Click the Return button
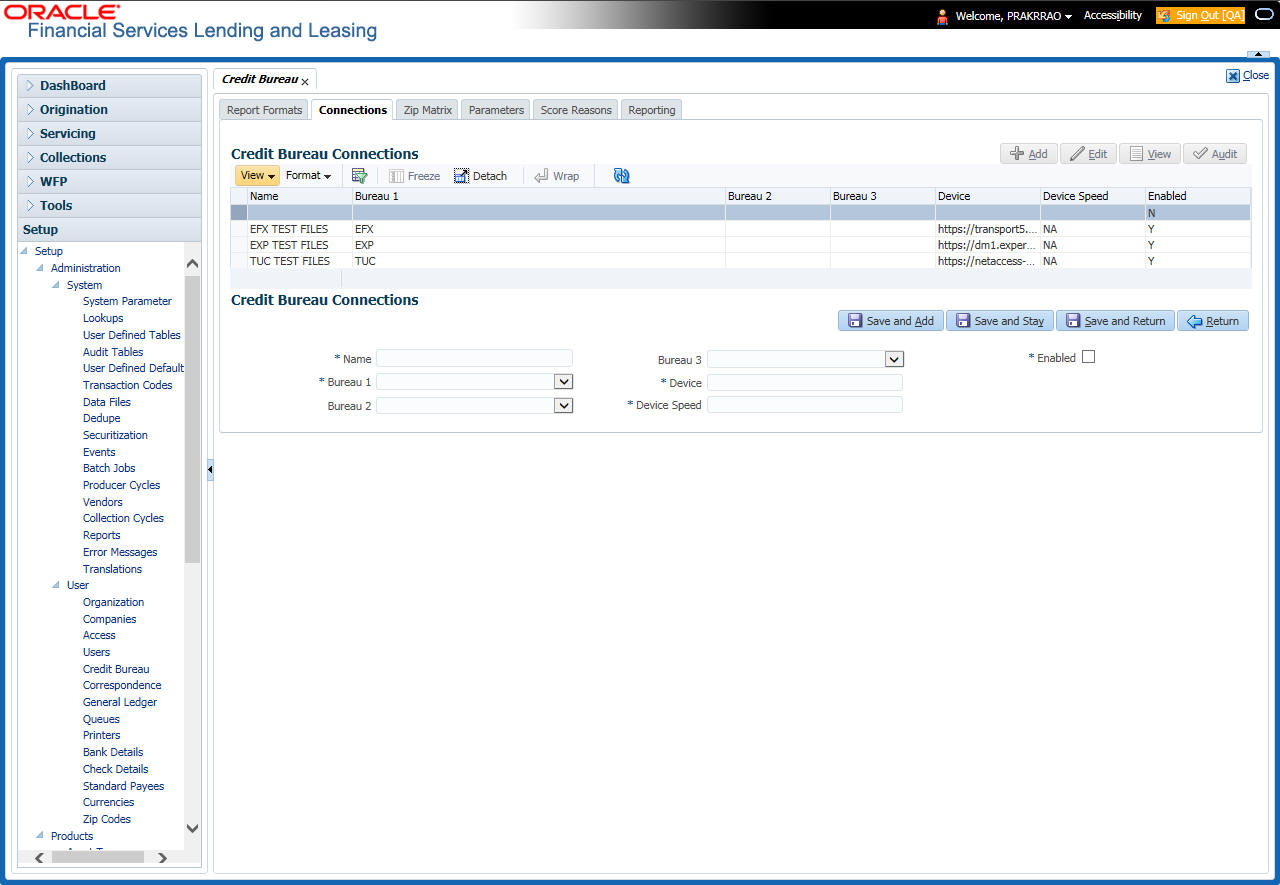The image size is (1280, 885). (1213, 321)
